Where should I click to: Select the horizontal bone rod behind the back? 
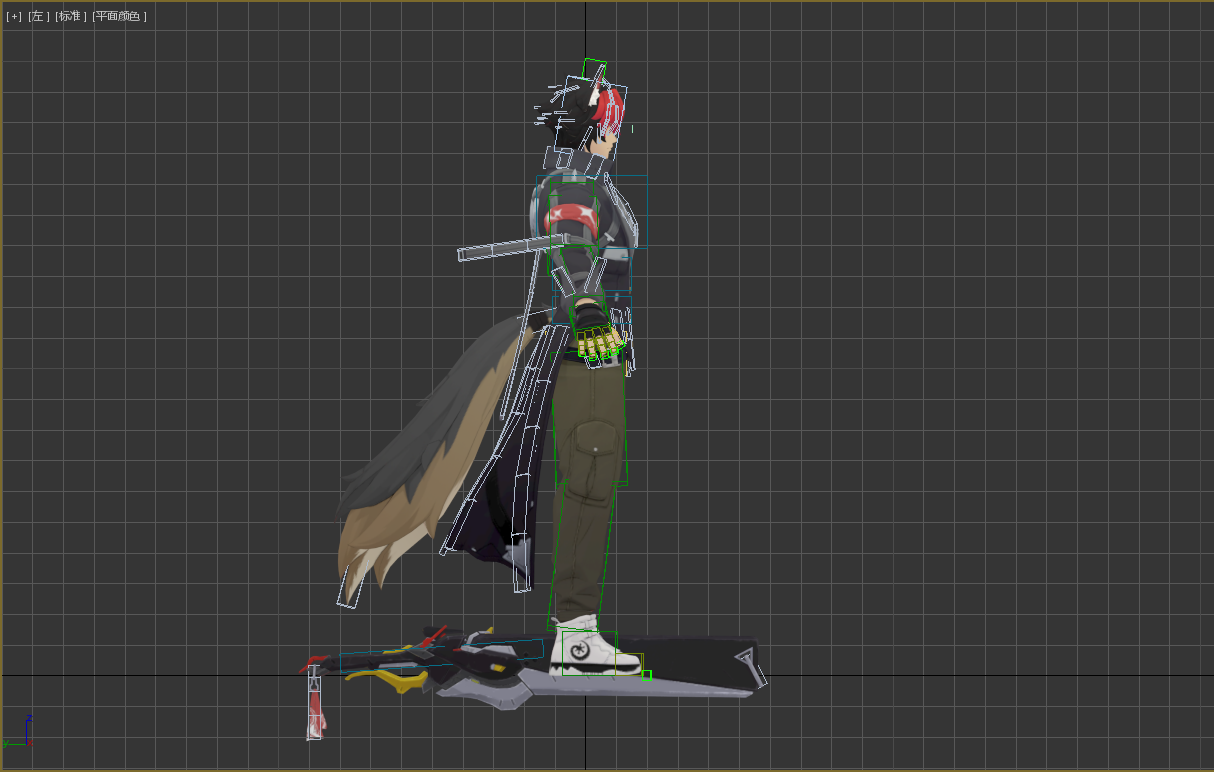click(510, 248)
